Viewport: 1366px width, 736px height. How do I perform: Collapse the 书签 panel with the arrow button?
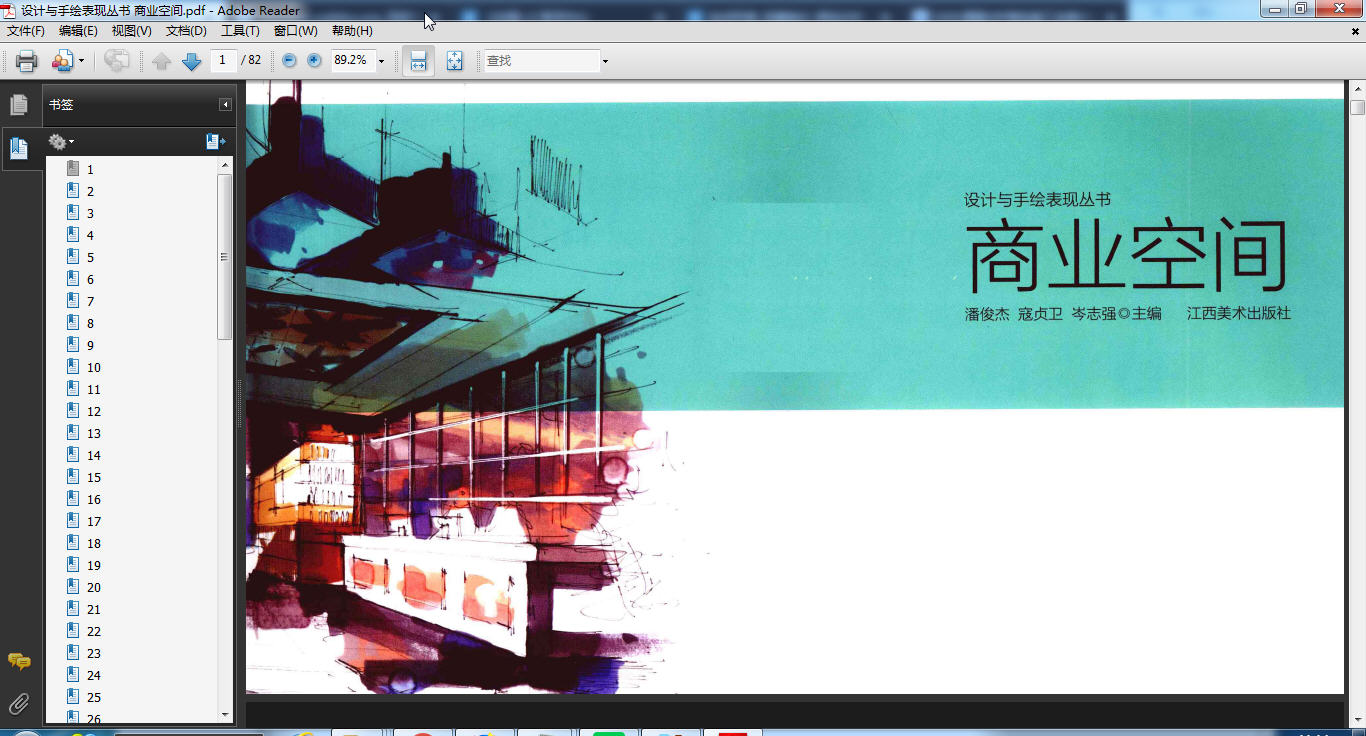(x=225, y=104)
